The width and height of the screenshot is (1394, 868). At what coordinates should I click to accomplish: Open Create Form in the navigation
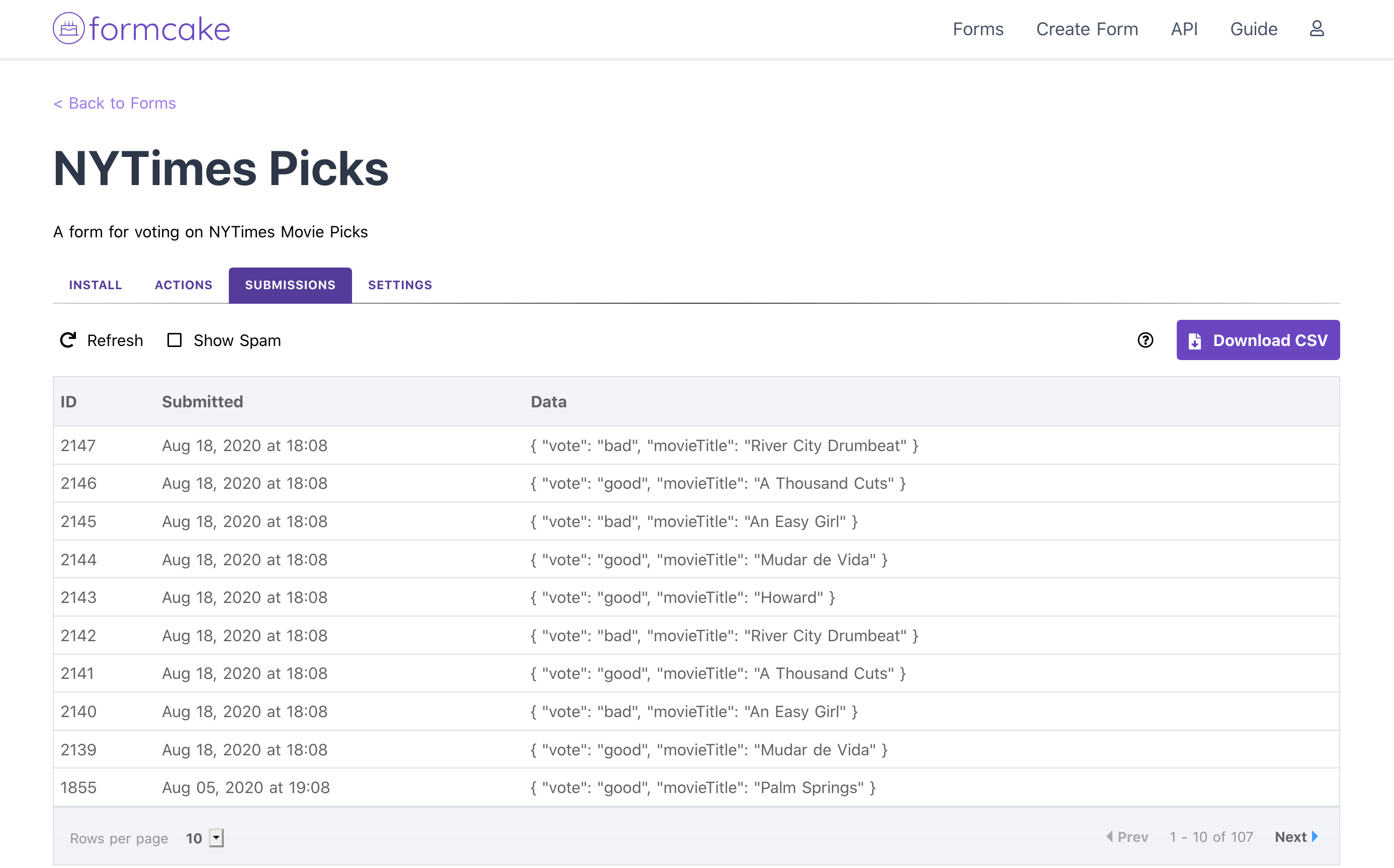1087,29
